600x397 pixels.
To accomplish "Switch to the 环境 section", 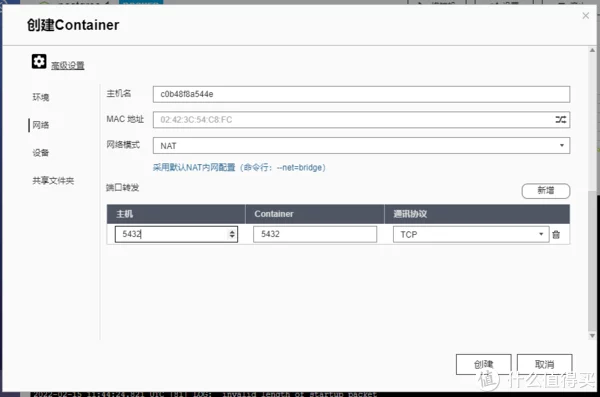I will (41, 97).
